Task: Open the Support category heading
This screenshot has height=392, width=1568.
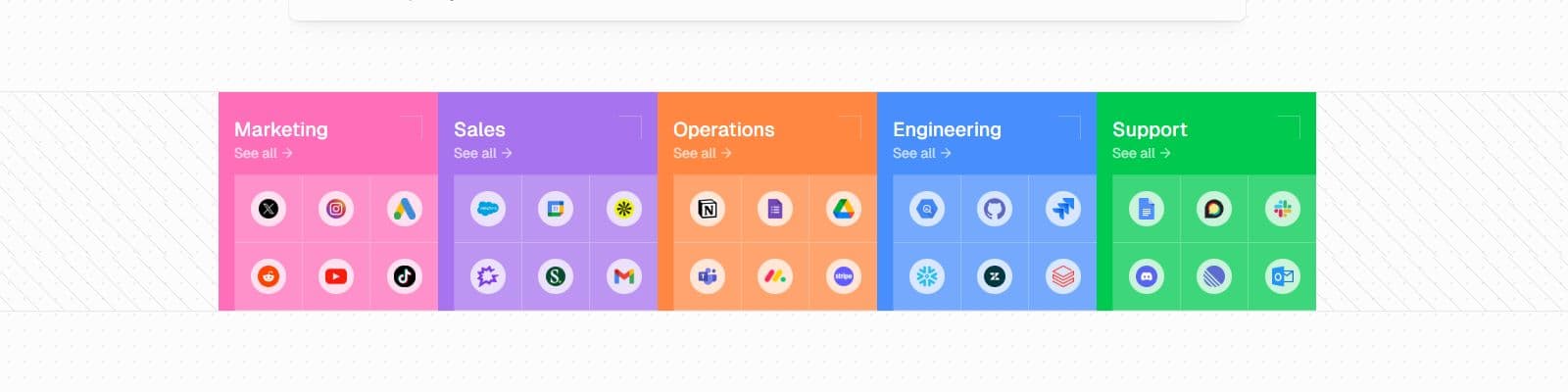Action: 1150,129
